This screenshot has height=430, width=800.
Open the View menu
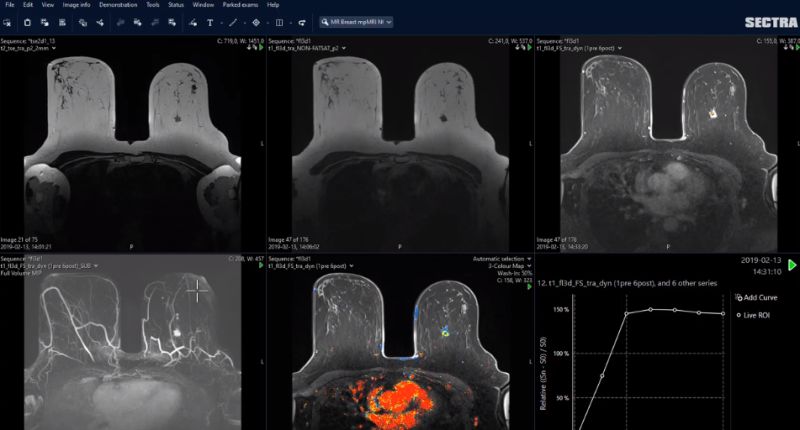(48, 5)
